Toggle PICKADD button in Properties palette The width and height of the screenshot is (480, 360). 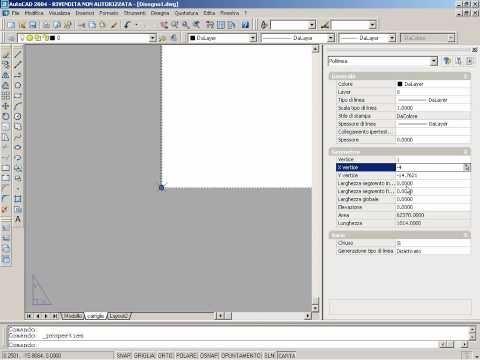coord(469,61)
